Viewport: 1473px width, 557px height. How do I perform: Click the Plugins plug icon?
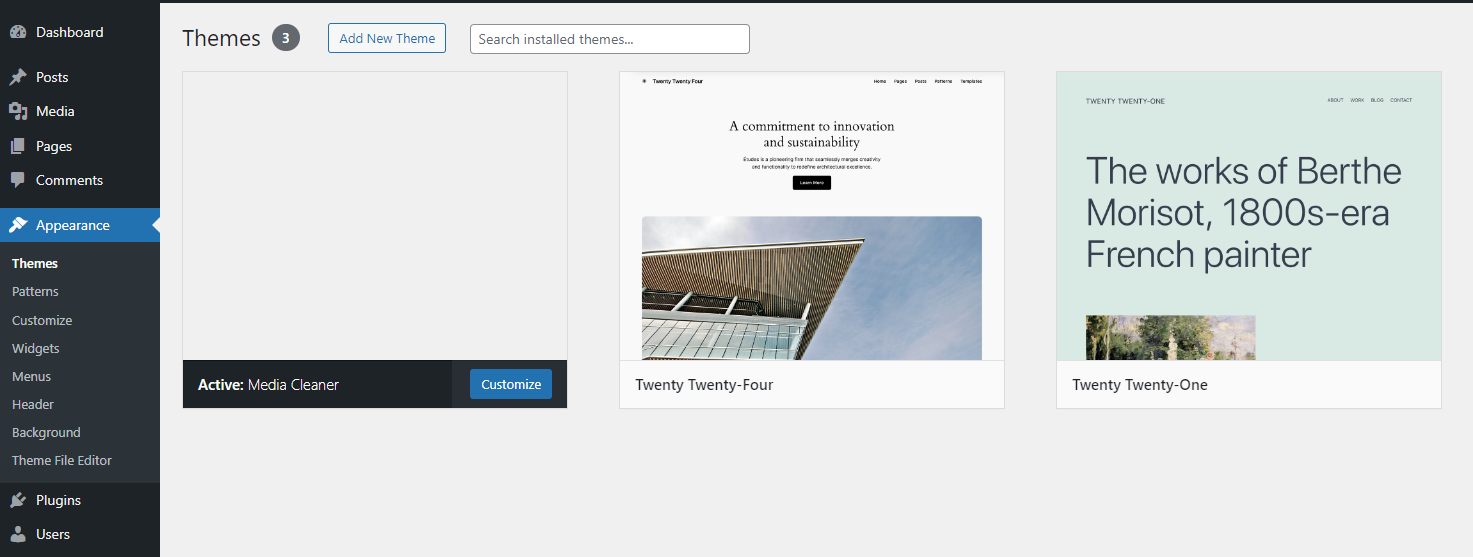click(x=18, y=500)
